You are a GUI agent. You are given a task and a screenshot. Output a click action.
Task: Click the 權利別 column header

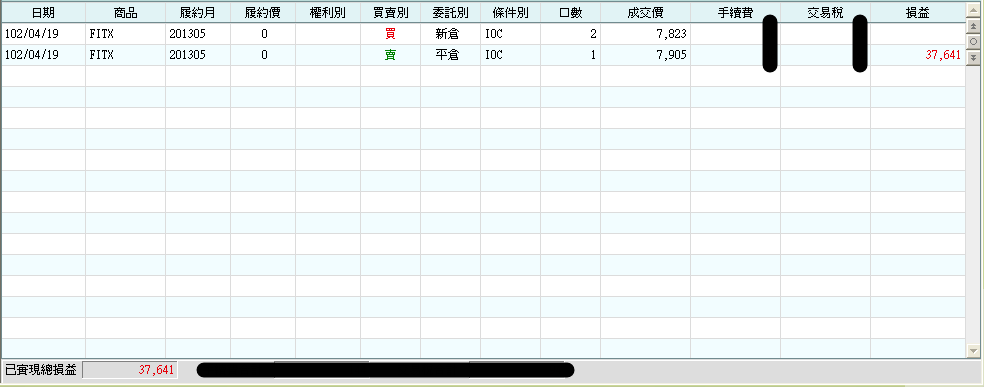328,13
